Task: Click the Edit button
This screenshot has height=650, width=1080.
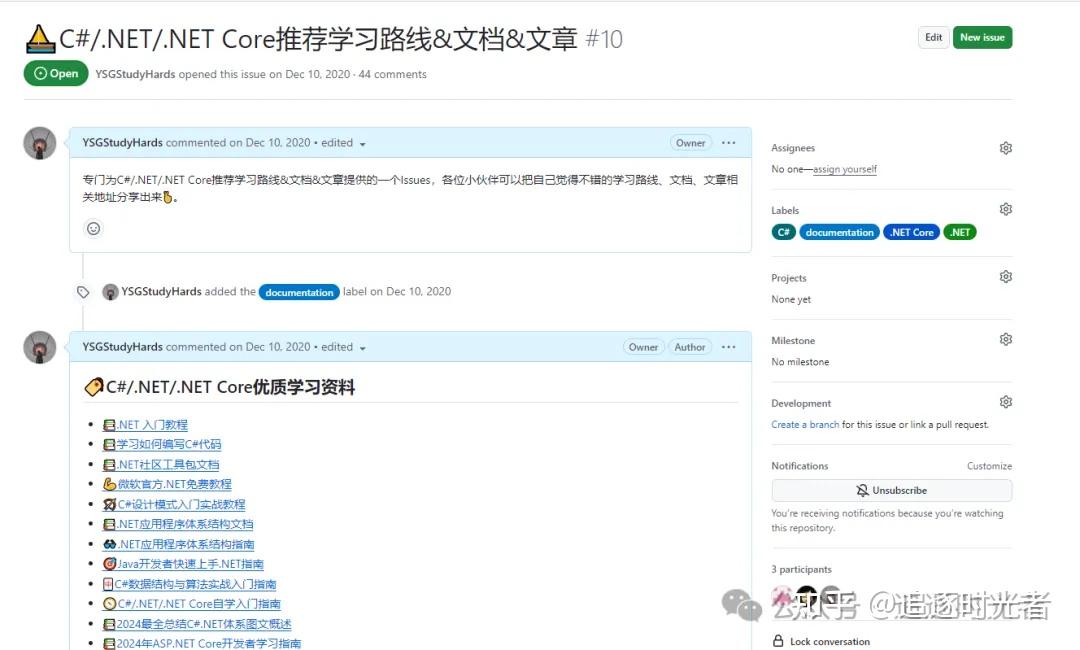Action: pyautogui.click(x=933, y=36)
